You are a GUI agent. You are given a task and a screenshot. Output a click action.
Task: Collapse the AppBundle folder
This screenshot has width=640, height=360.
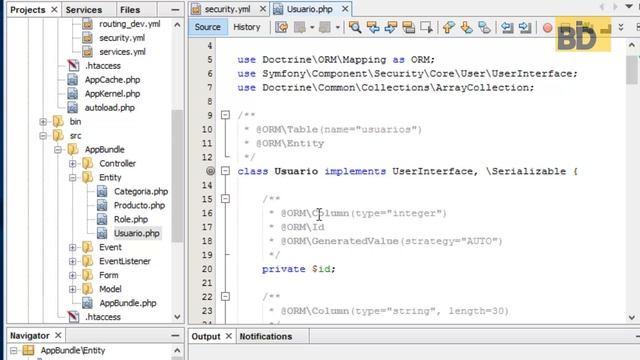(58, 150)
